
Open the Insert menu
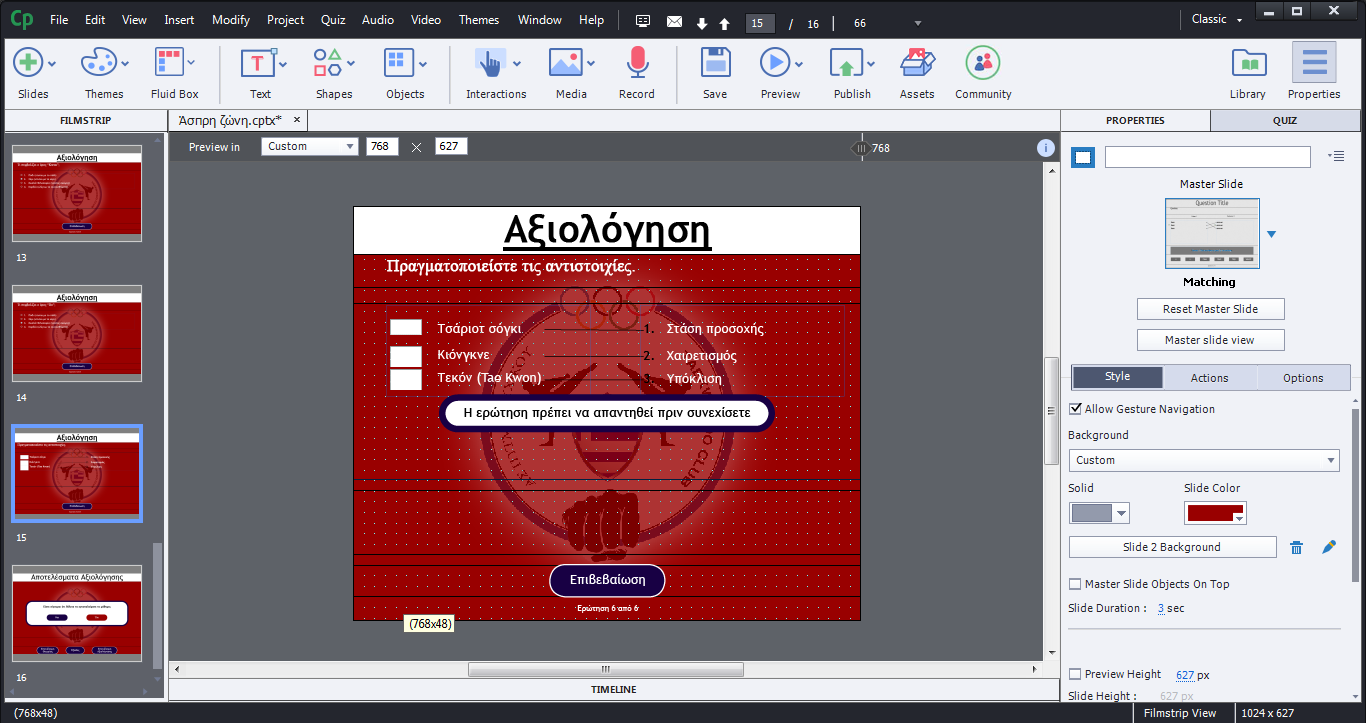(x=179, y=20)
